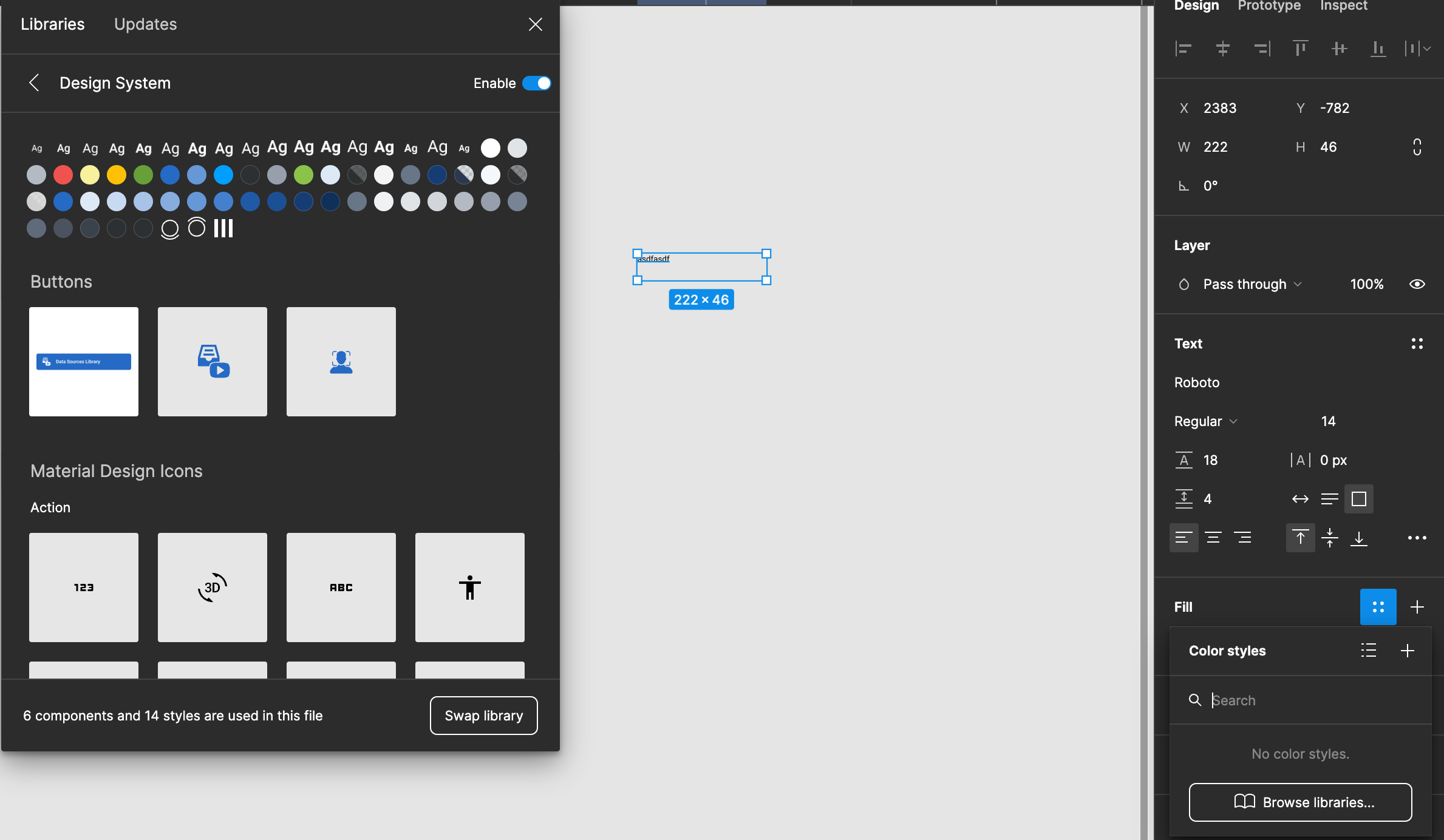Click the constrain proportions lock icon
Screen dimensions: 1444x840
[x=1417, y=146]
